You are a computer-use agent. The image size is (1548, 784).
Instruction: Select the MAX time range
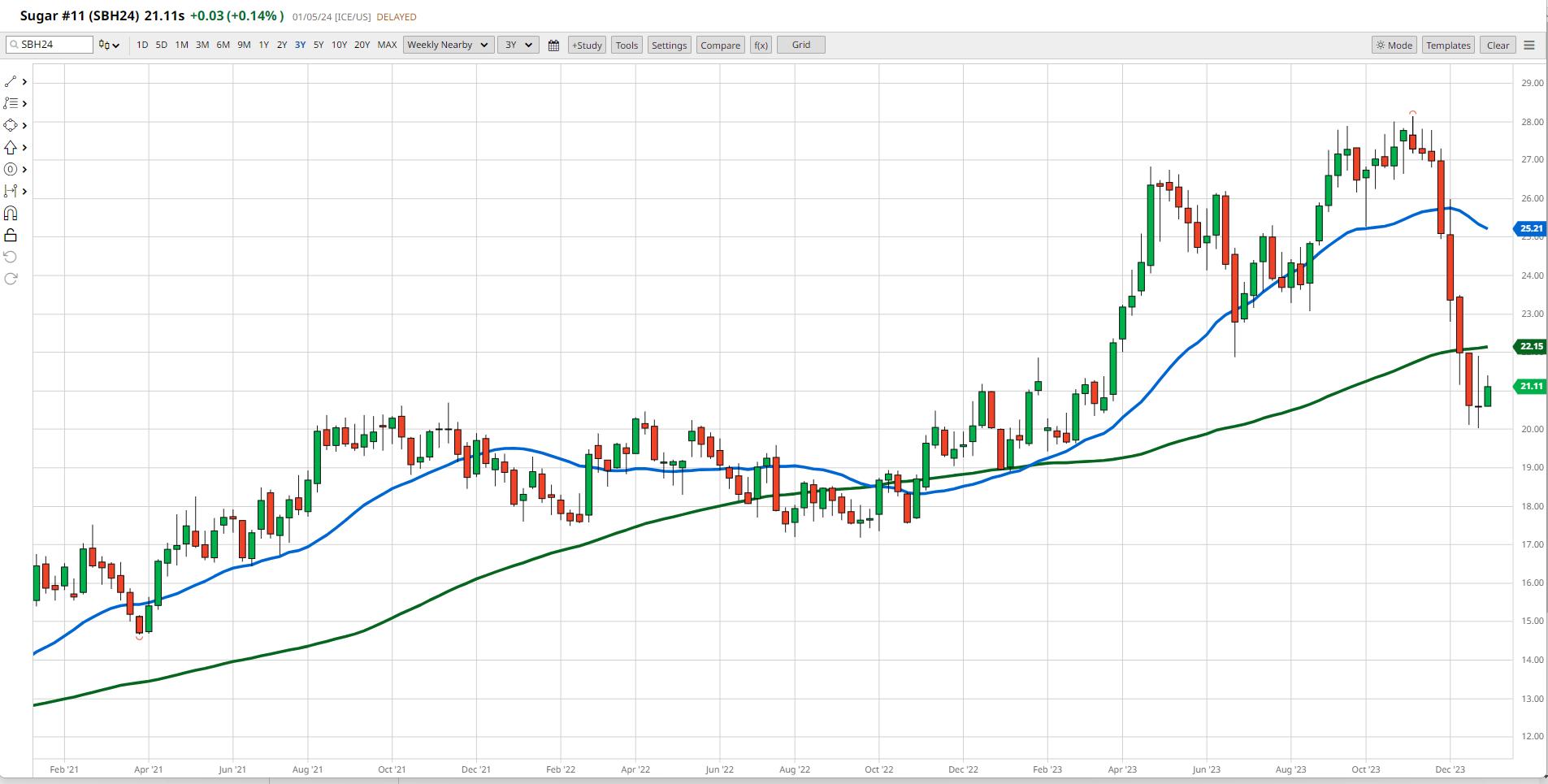click(x=387, y=45)
